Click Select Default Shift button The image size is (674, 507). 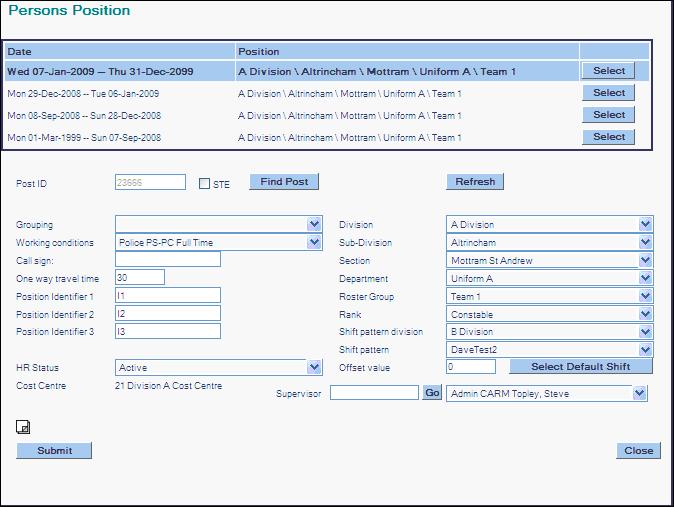pyautogui.click(x=580, y=367)
